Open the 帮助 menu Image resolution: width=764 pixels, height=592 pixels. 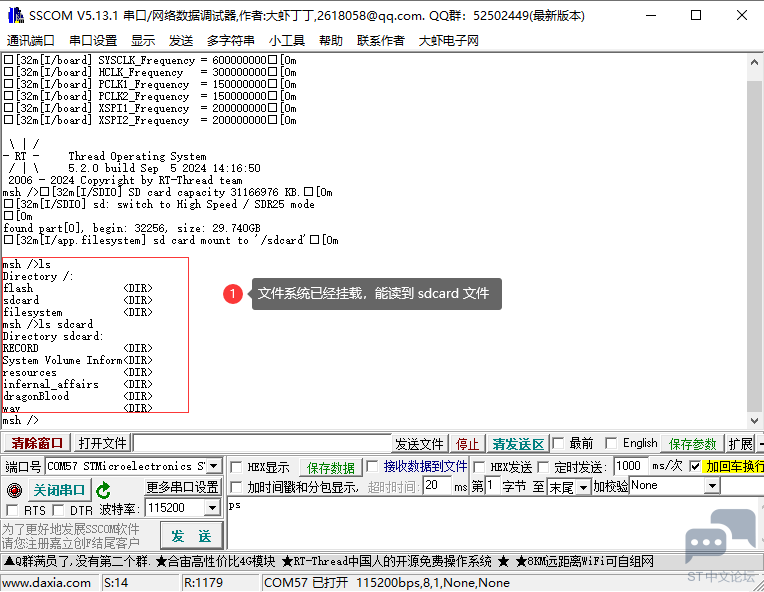(x=331, y=40)
